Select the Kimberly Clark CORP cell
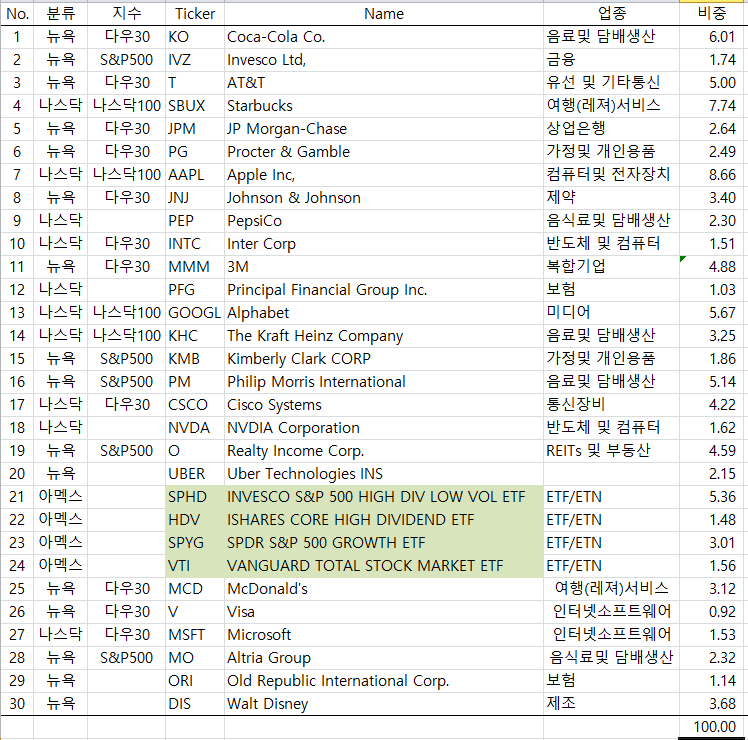Screen dimensions: 748x740 click(x=384, y=358)
